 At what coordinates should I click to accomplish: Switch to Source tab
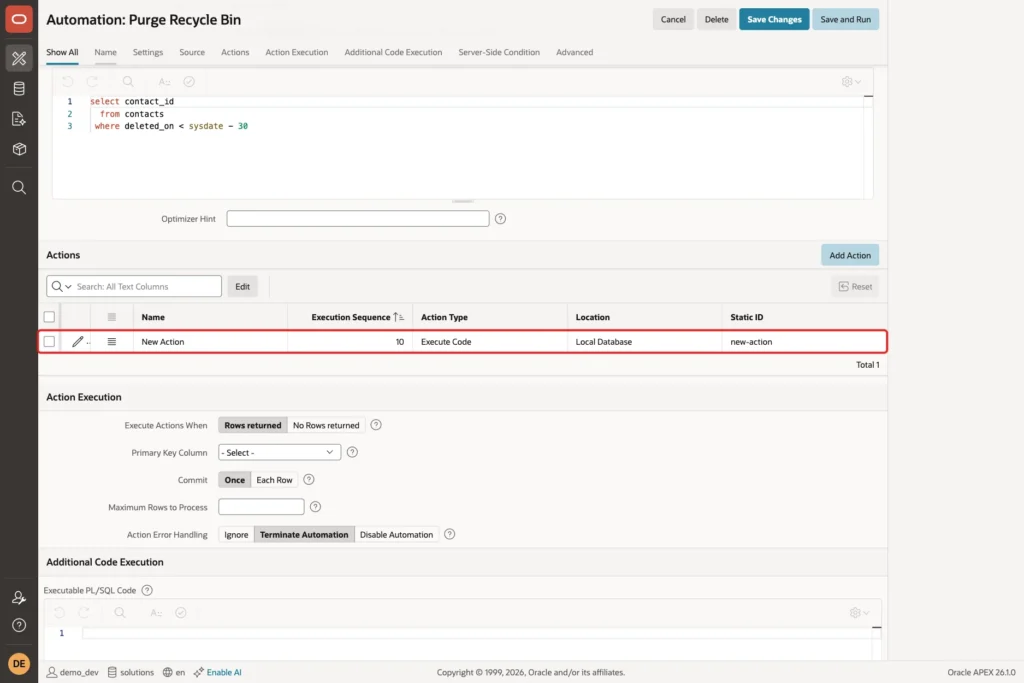[x=192, y=52]
